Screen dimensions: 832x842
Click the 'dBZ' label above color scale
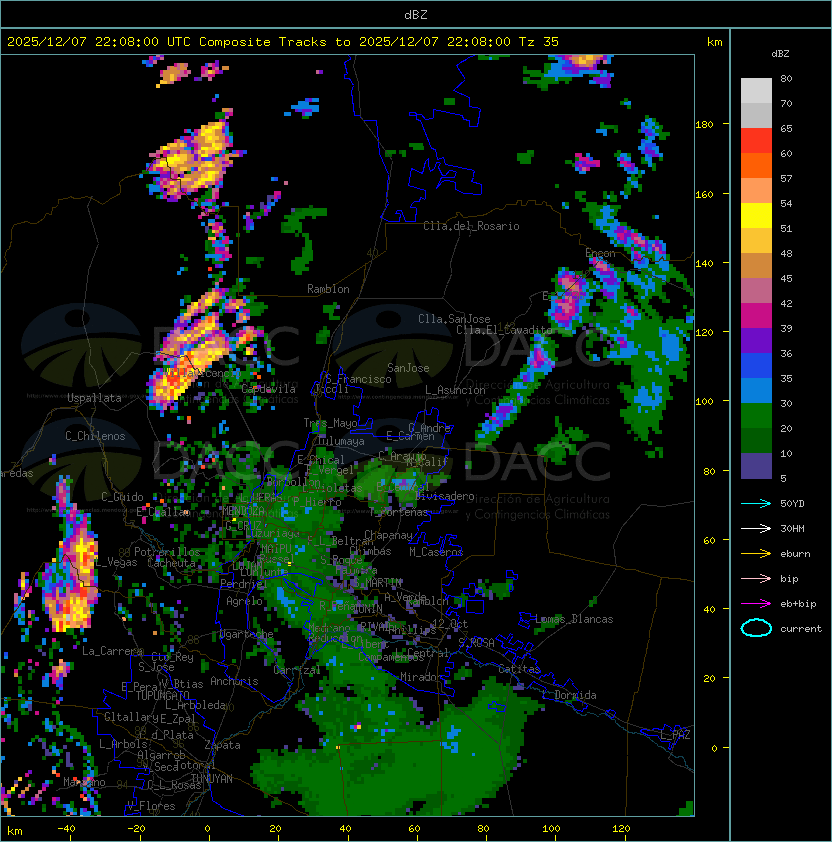pyautogui.click(x=780, y=54)
